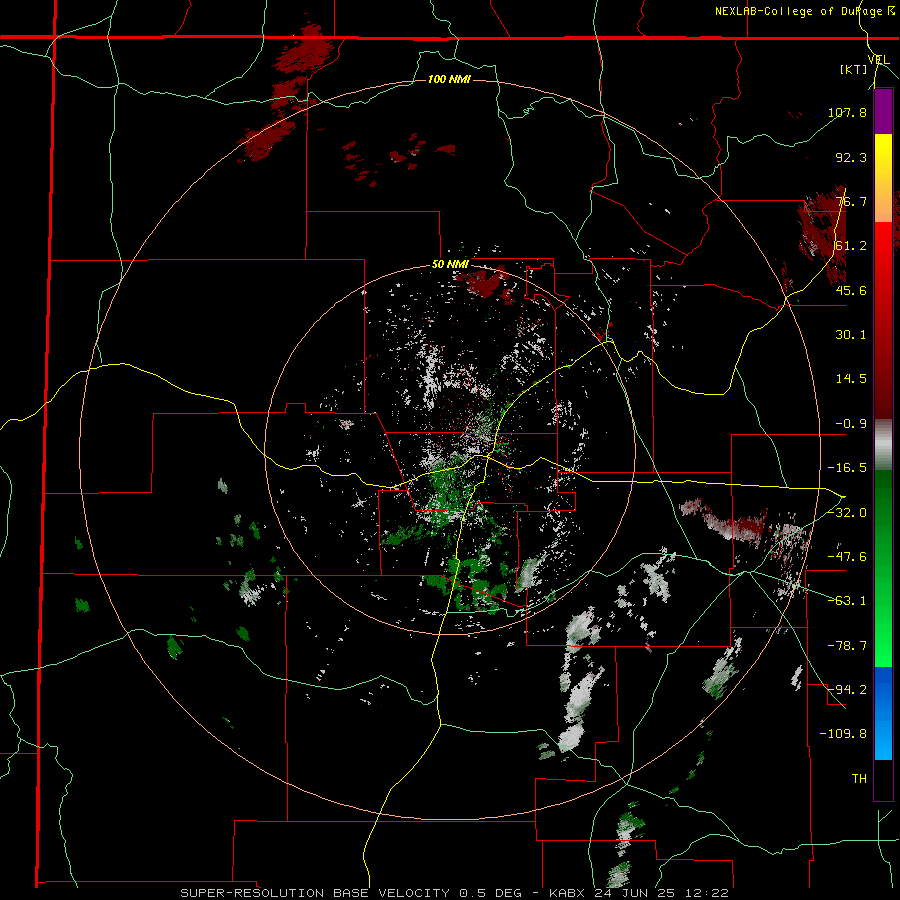
Task: Click the purple segment of the color bar
Action: click(883, 111)
